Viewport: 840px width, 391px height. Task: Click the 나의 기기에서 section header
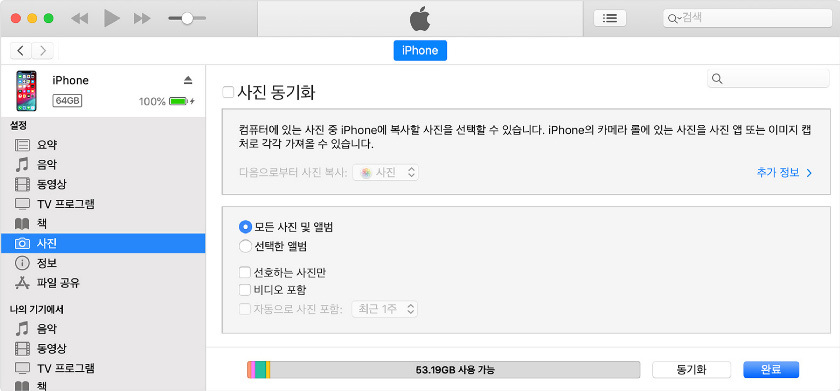(37, 309)
